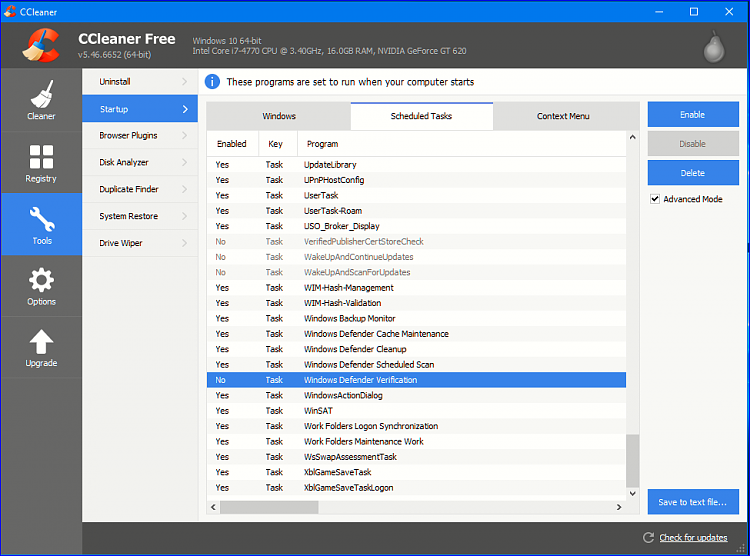The height and width of the screenshot is (556, 750).
Task: Select the WIM-Hash-Management task row
Action: click(416, 288)
